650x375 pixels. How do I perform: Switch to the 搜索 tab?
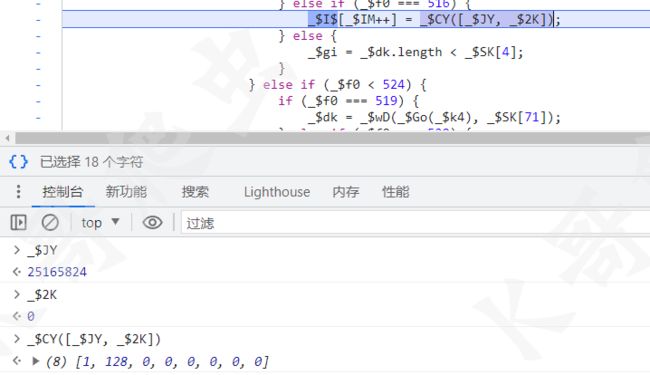[195, 192]
